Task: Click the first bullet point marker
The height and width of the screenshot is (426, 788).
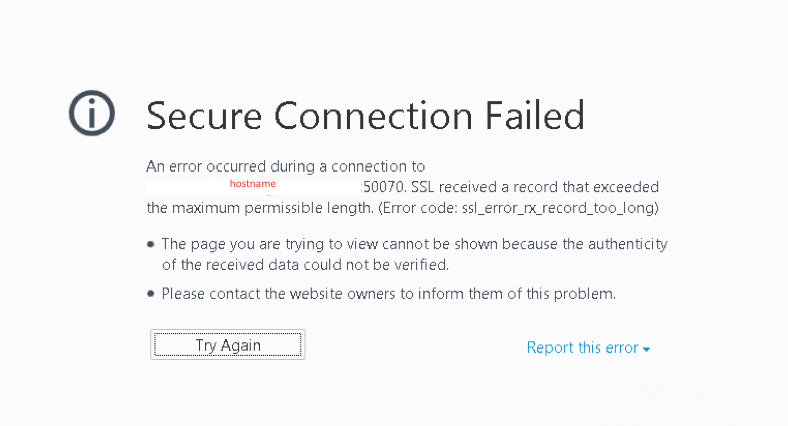Action: click(x=151, y=244)
